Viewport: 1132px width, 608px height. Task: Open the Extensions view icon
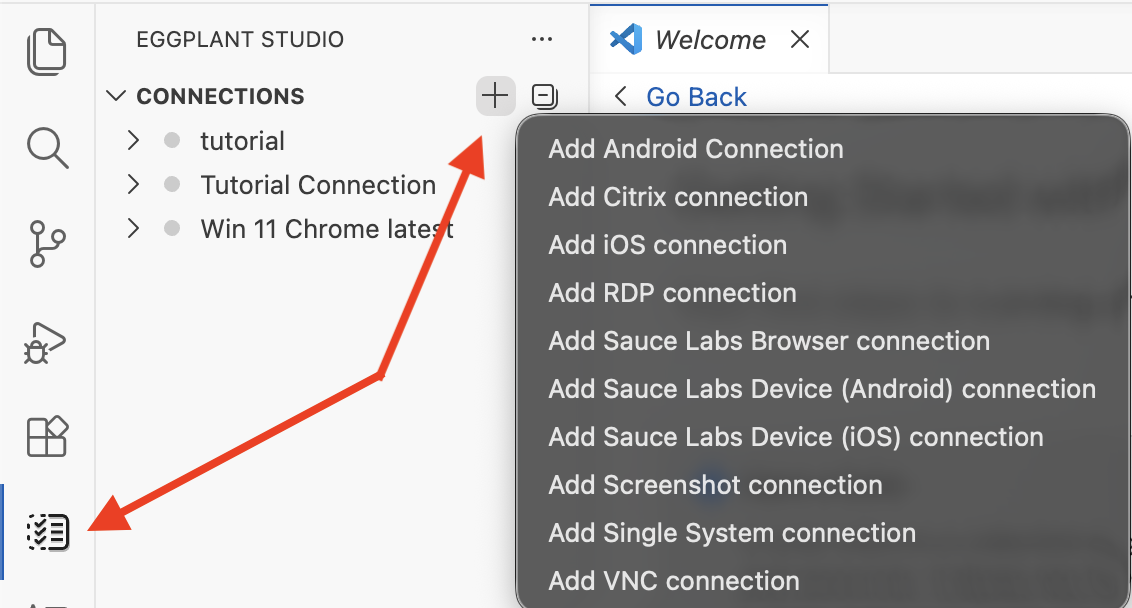tap(47, 437)
